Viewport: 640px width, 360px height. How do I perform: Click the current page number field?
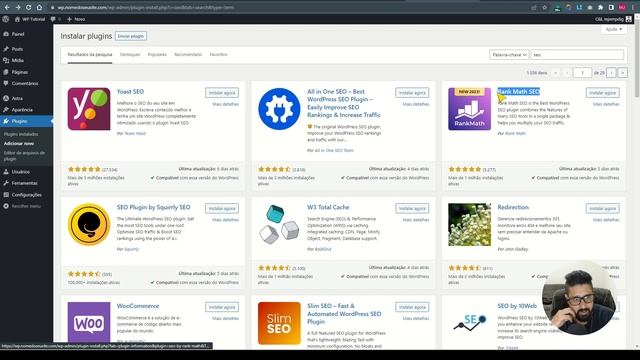coord(582,73)
